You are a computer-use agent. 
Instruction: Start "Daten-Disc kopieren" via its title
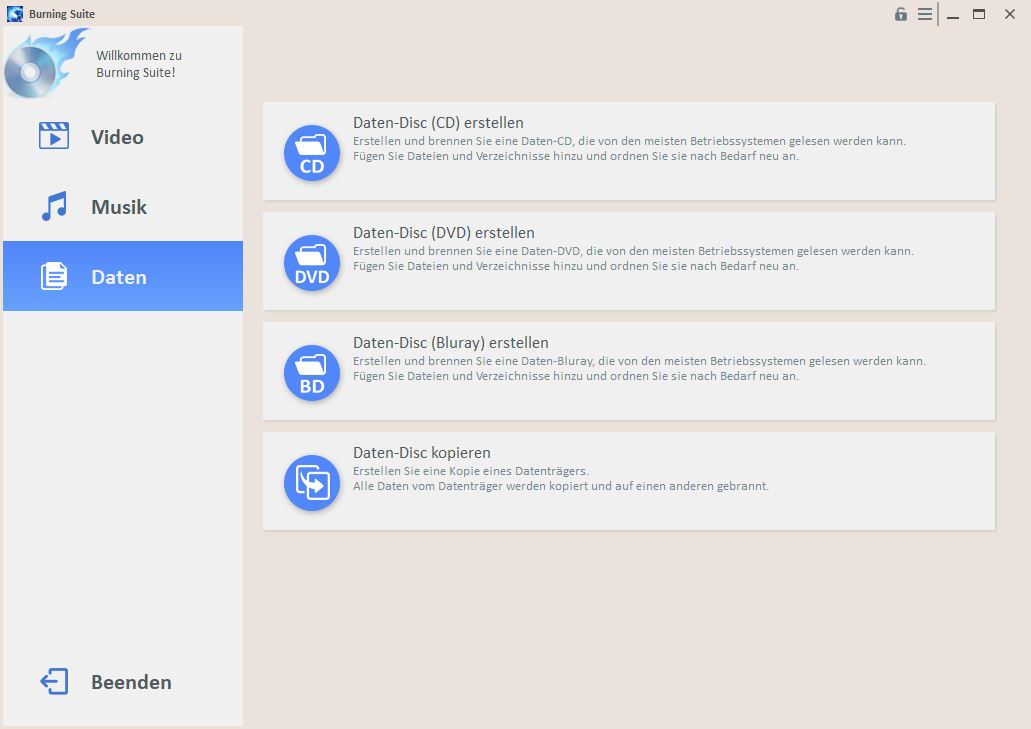tap(421, 453)
